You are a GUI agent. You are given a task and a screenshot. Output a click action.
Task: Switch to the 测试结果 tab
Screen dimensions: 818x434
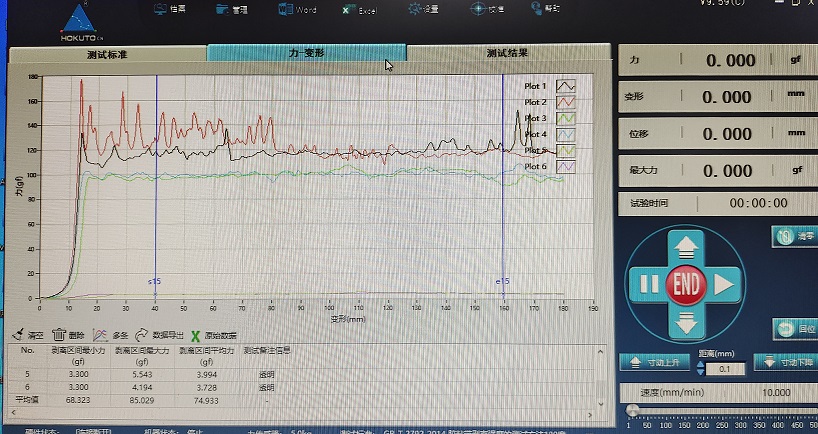pyautogui.click(x=506, y=53)
